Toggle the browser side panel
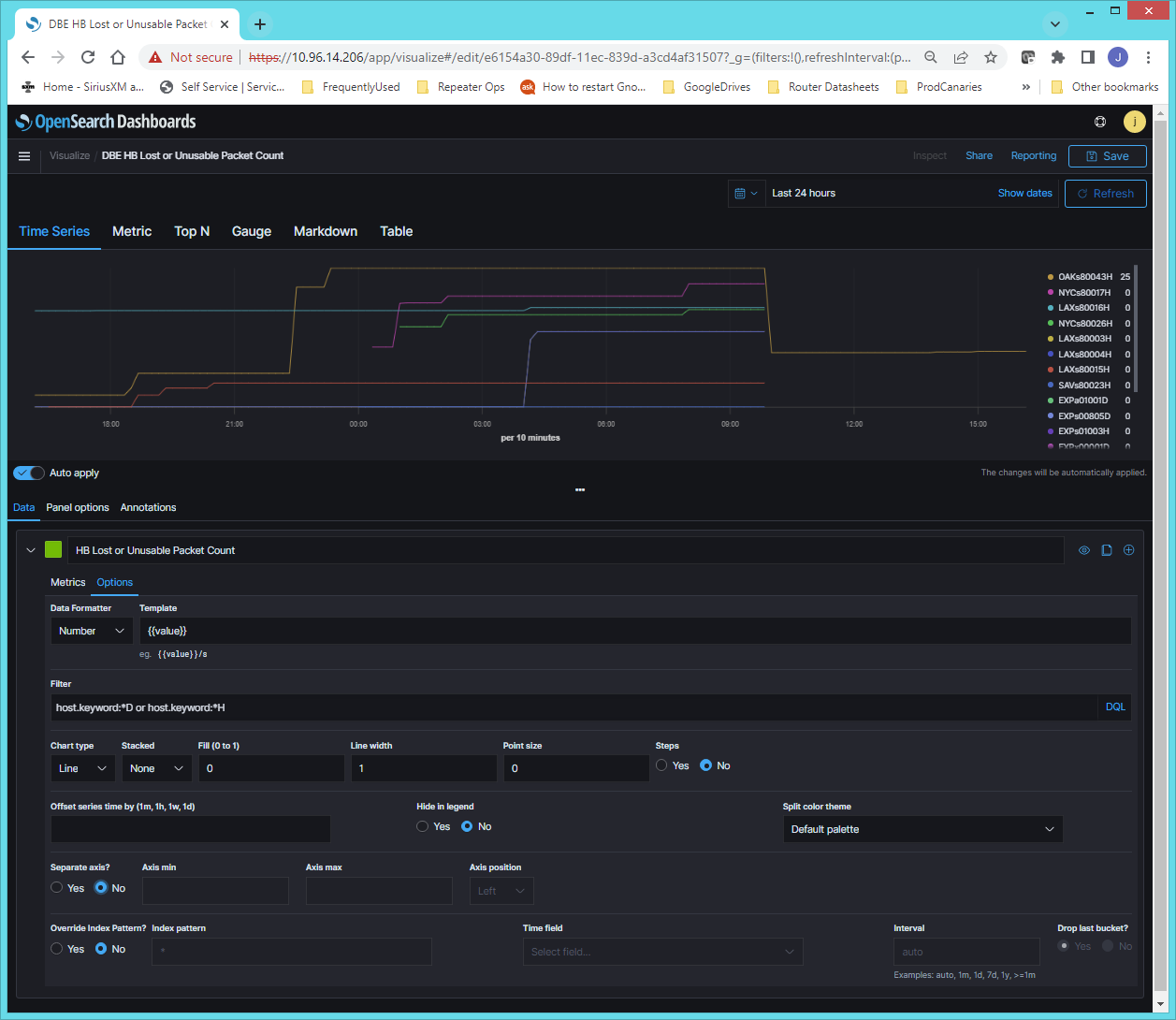The width and height of the screenshot is (1176, 1020). [1088, 57]
